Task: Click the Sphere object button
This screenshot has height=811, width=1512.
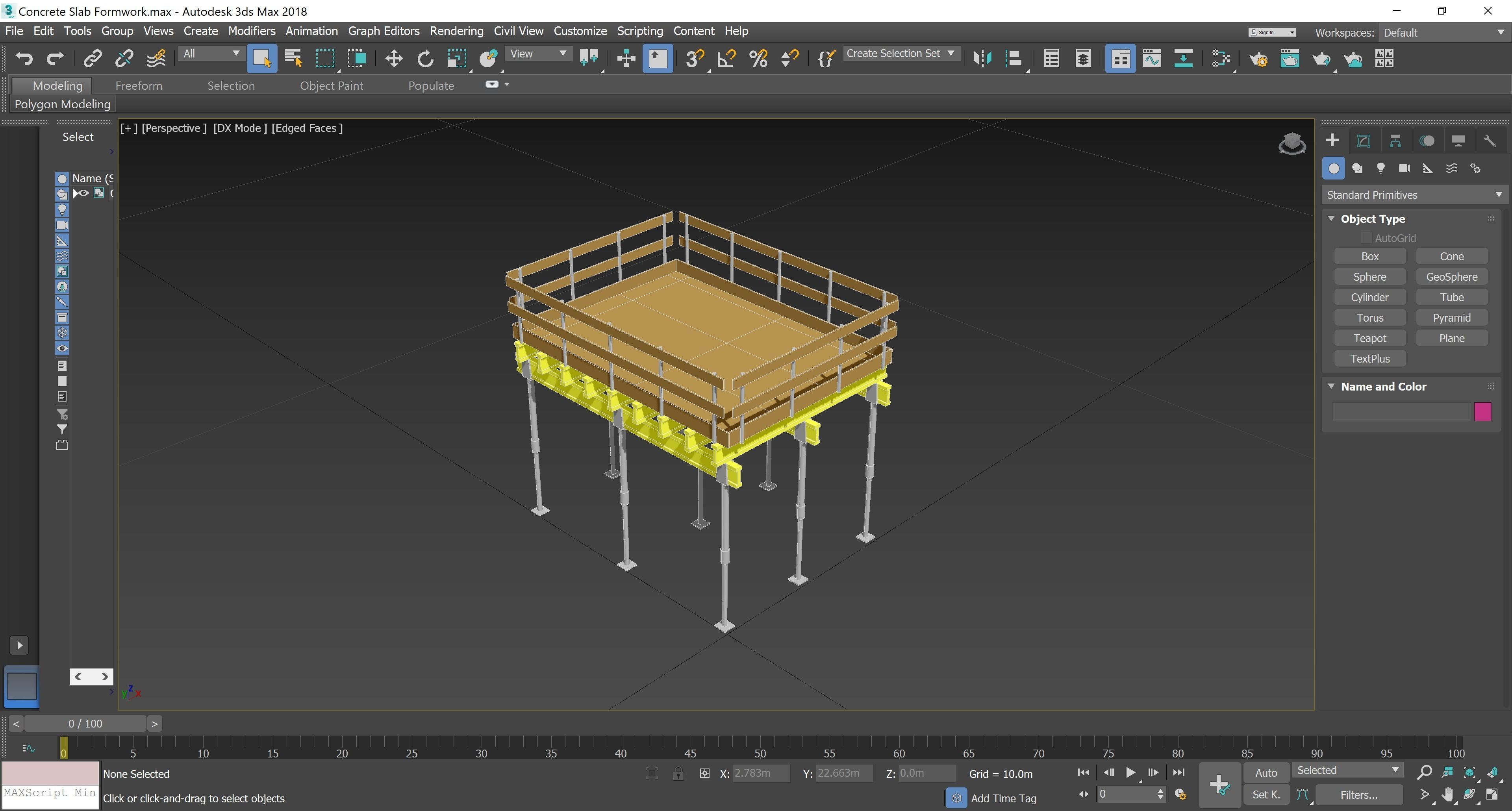Action: 1369,277
